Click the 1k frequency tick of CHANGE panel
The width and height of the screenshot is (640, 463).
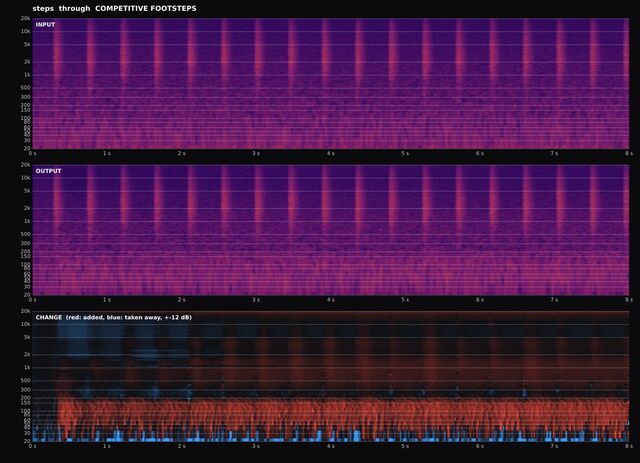pos(27,367)
